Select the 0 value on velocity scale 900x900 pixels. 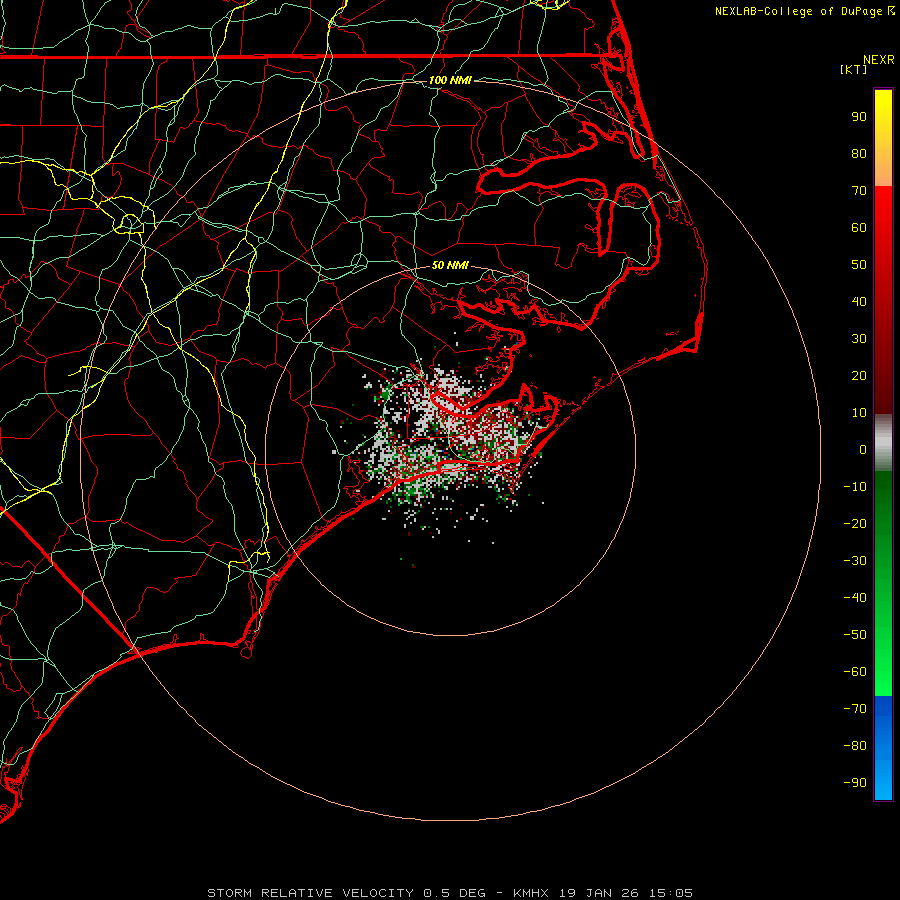[863, 449]
